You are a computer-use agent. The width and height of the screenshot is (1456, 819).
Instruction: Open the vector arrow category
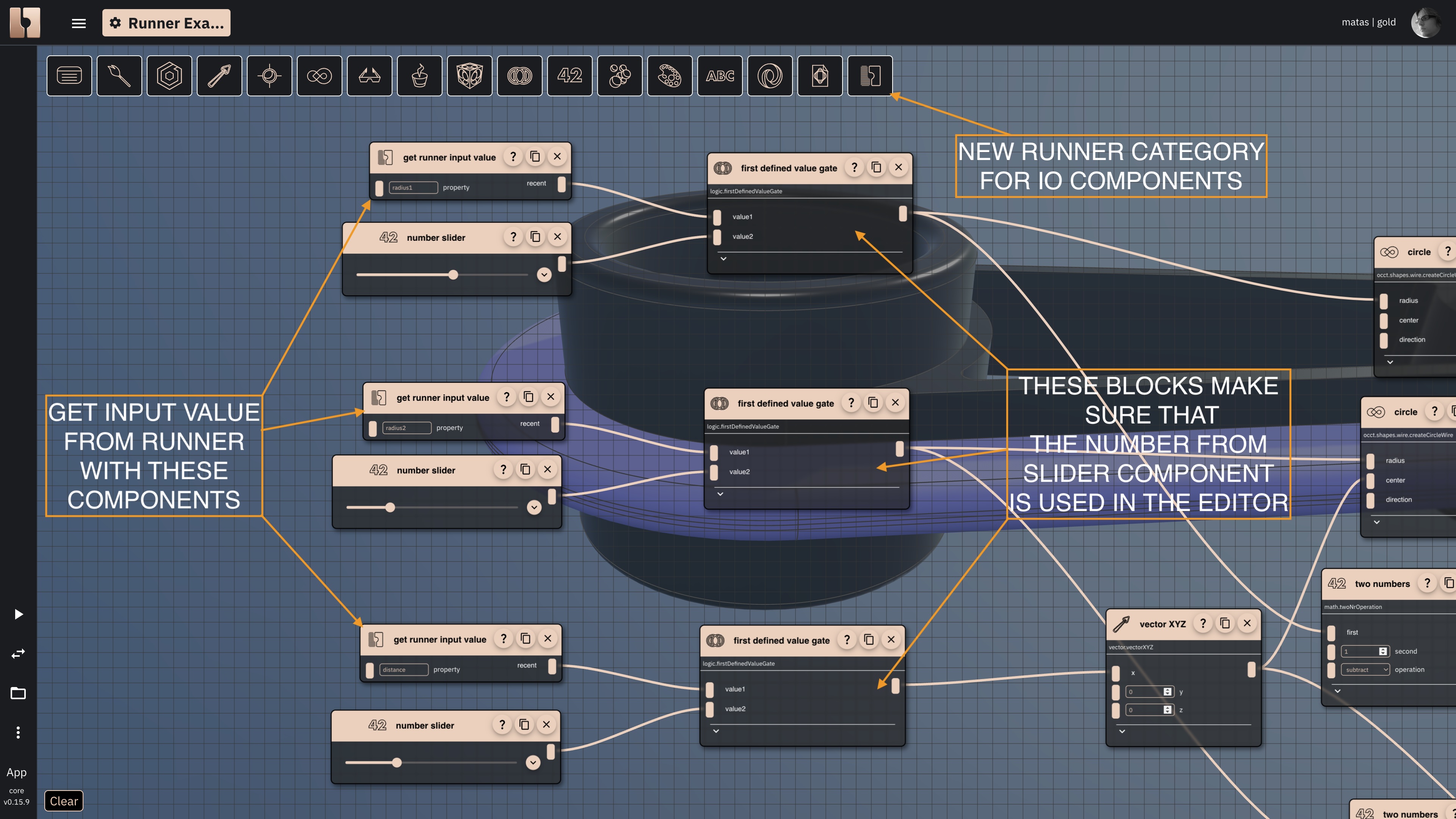click(219, 76)
